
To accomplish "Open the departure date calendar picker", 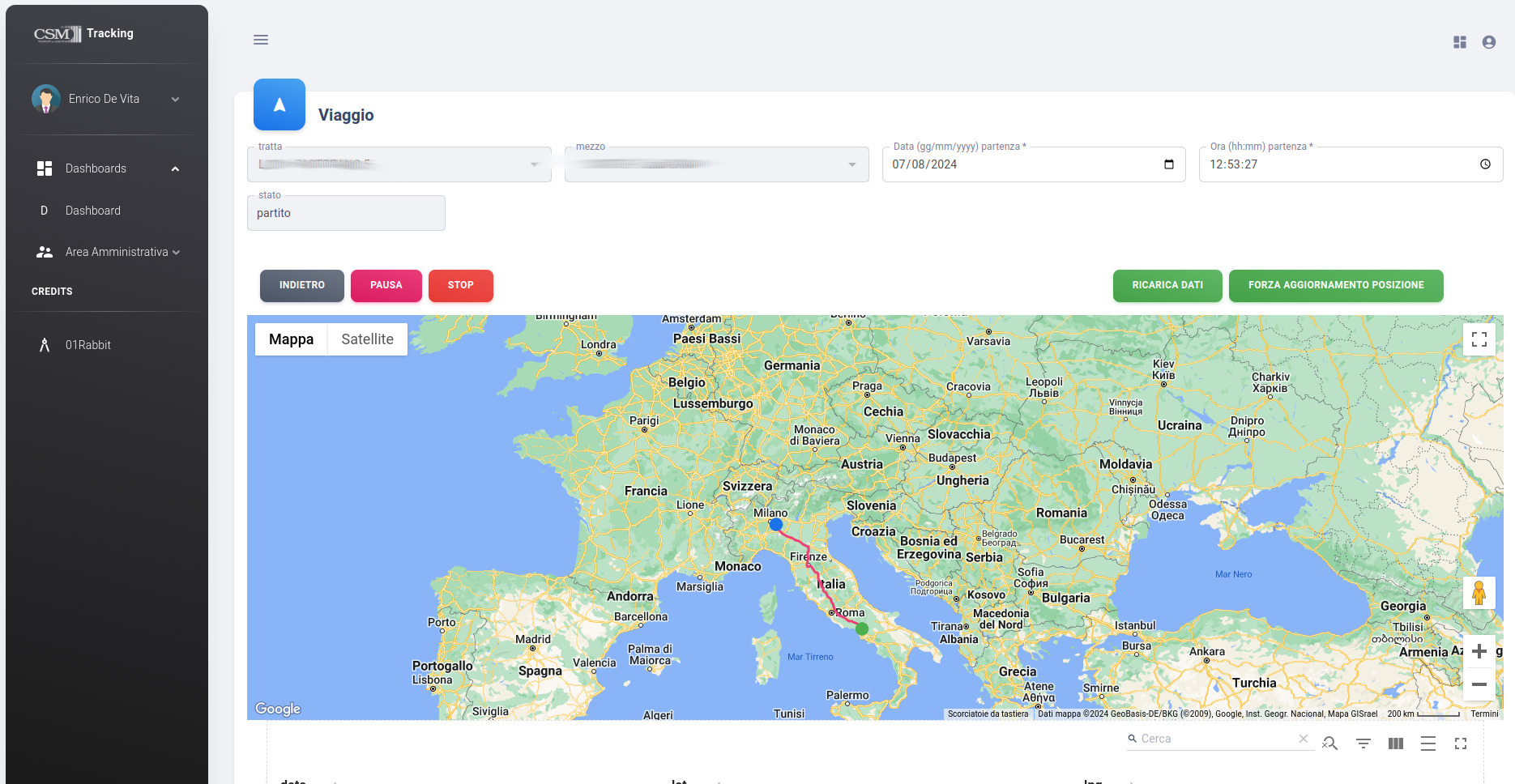I will pyautogui.click(x=1169, y=164).
